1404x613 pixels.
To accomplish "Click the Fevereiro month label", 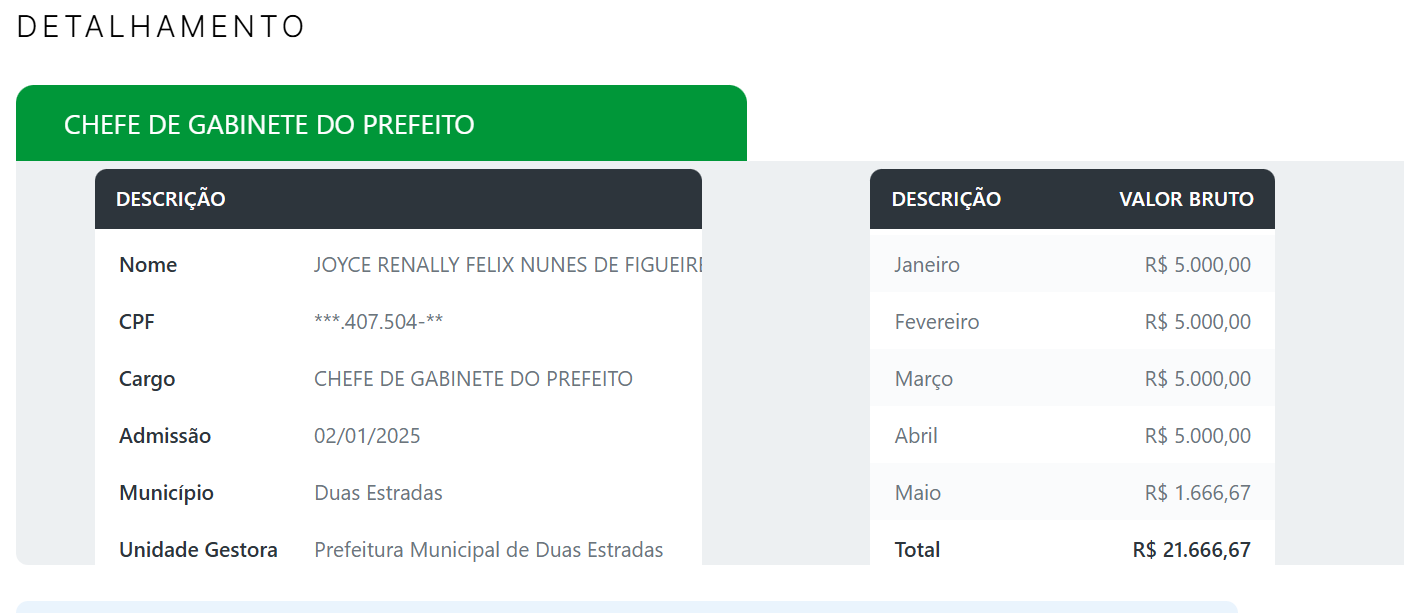I will 937,322.
